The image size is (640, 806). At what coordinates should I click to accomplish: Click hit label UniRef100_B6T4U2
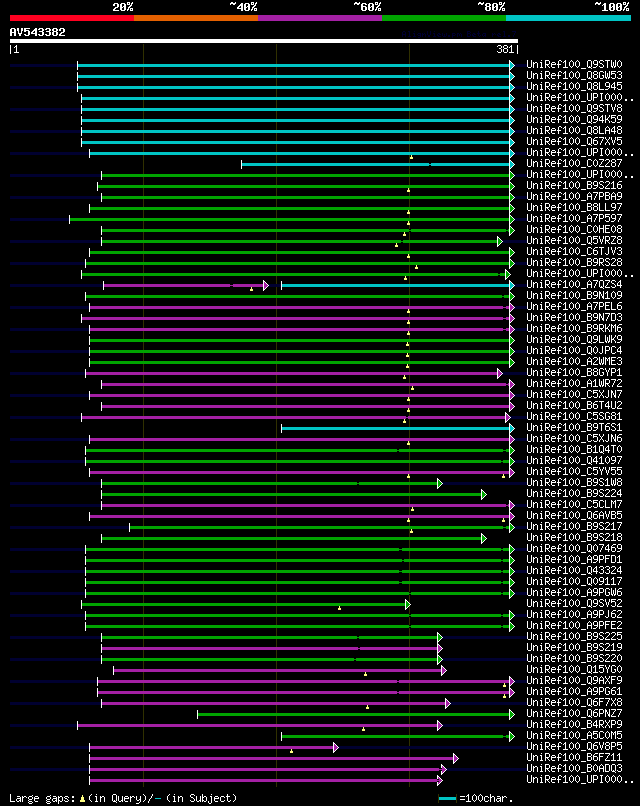coord(574,406)
